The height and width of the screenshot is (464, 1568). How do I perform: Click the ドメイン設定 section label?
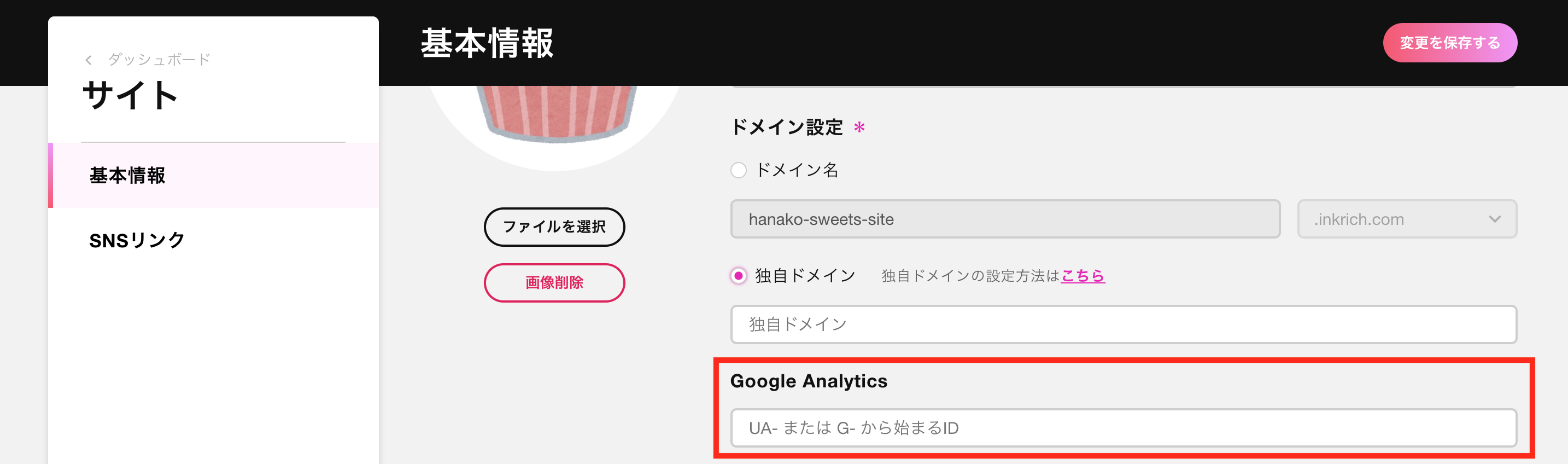click(786, 127)
